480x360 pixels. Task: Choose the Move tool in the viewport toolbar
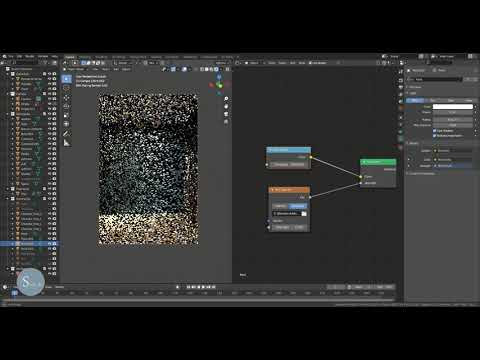67,98
